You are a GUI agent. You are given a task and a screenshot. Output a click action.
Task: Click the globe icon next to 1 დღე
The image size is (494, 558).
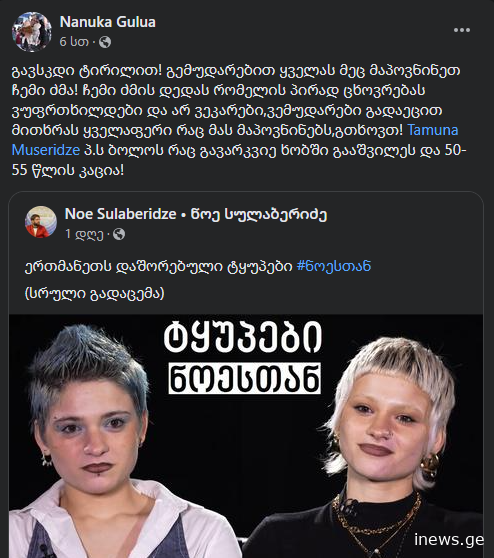119,234
